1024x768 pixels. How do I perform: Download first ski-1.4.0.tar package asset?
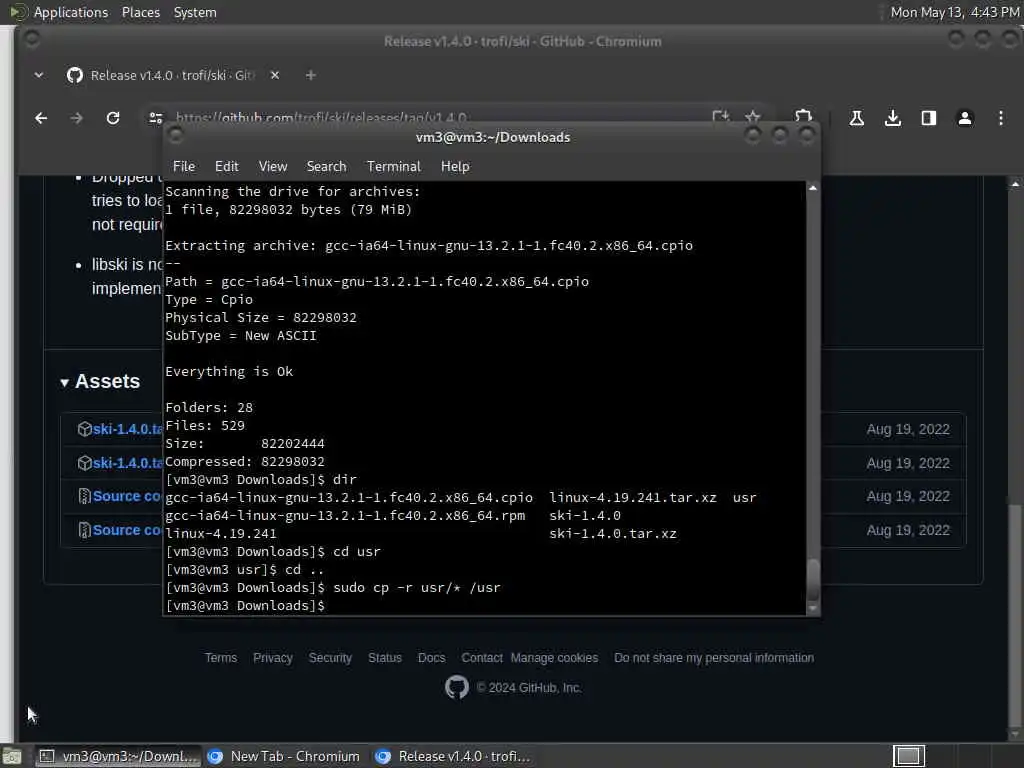pyautogui.click(x=127, y=429)
